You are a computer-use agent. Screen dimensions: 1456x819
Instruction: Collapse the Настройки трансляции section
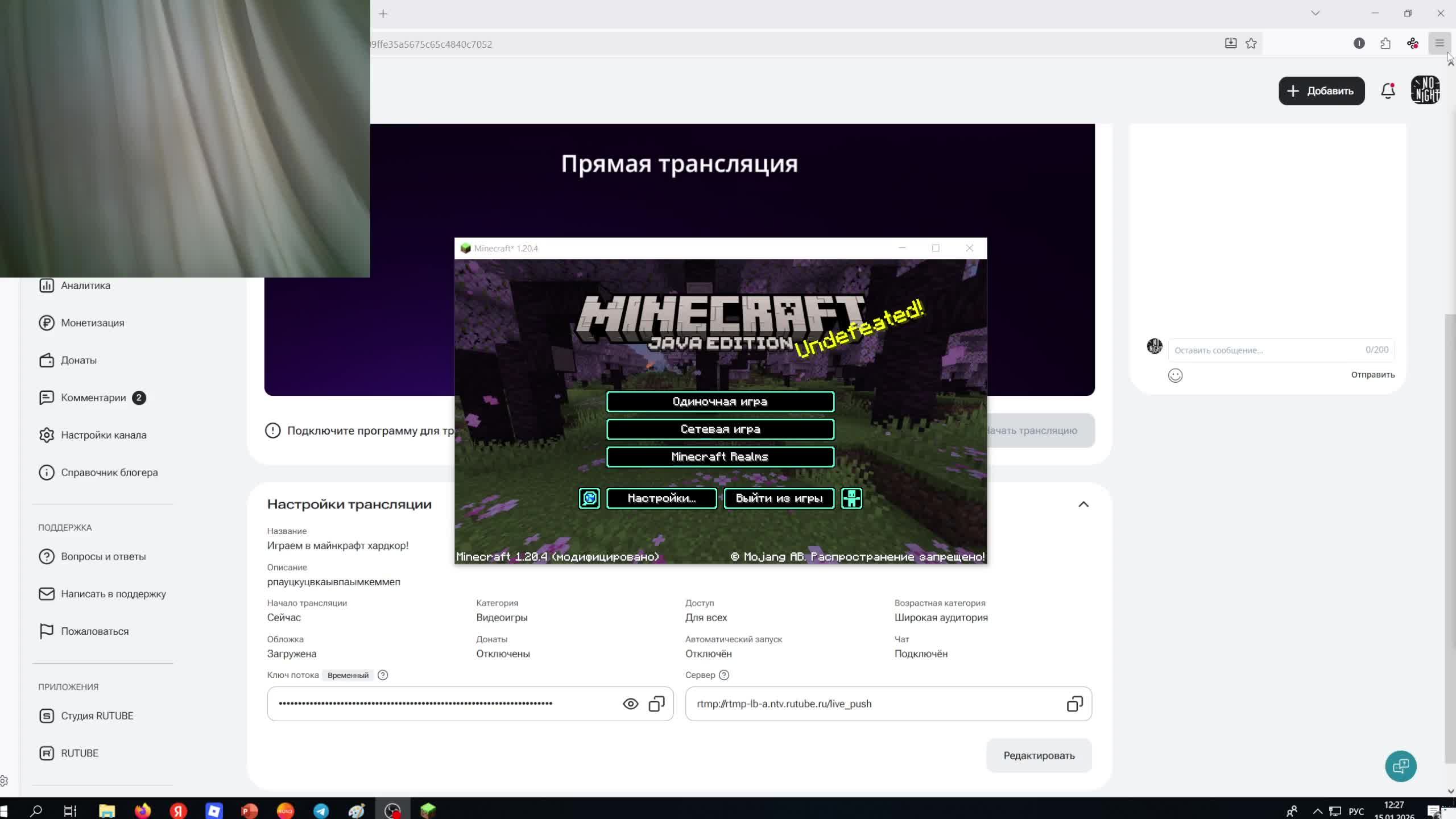click(1083, 504)
